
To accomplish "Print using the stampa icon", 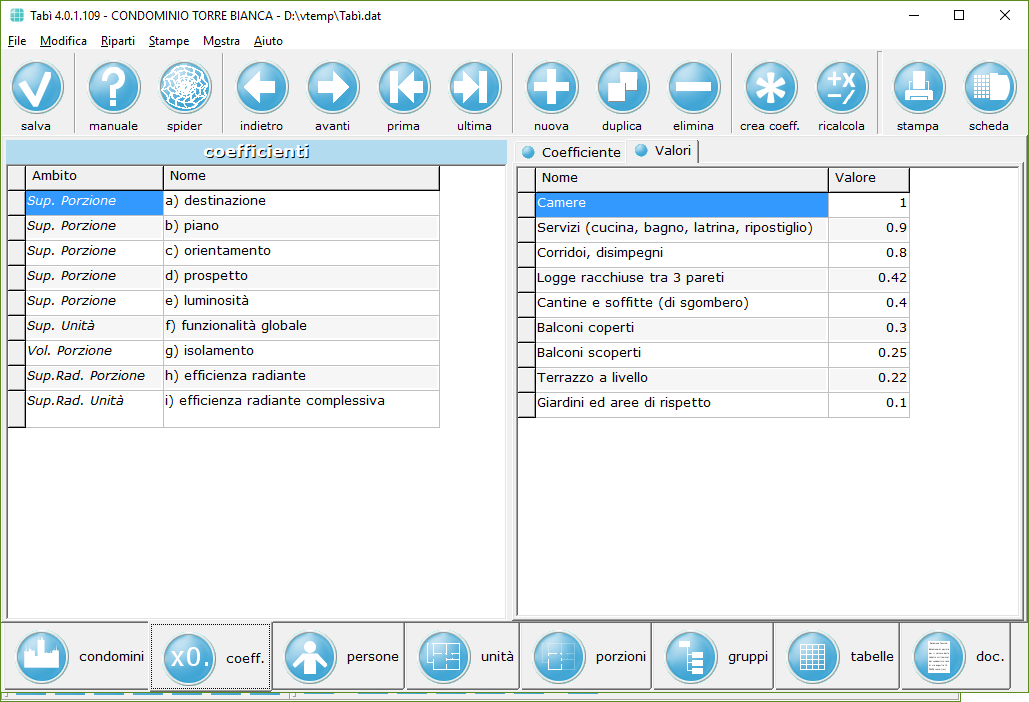I will click(918, 89).
